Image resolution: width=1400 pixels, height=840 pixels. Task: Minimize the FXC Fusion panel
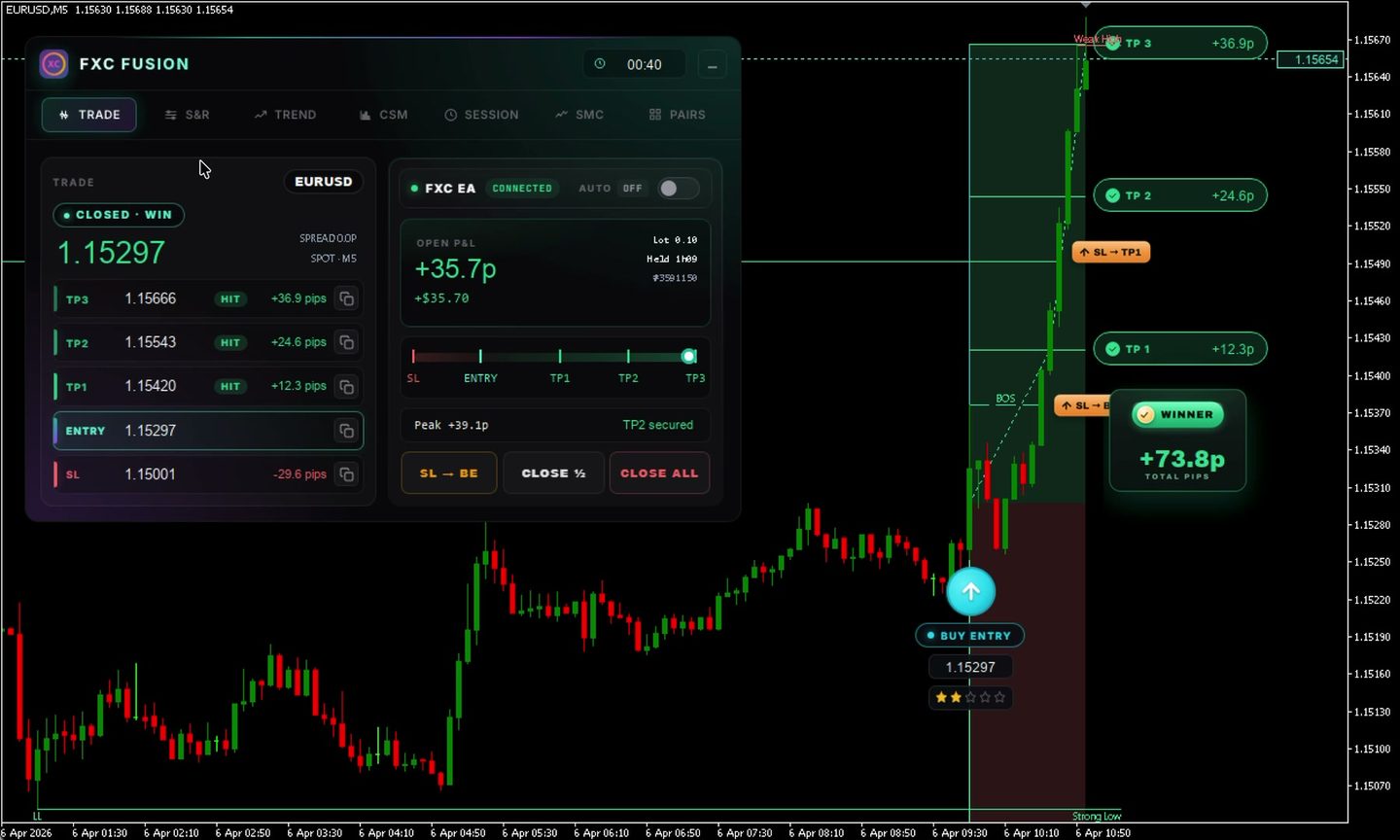pyautogui.click(x=712, y=65)
